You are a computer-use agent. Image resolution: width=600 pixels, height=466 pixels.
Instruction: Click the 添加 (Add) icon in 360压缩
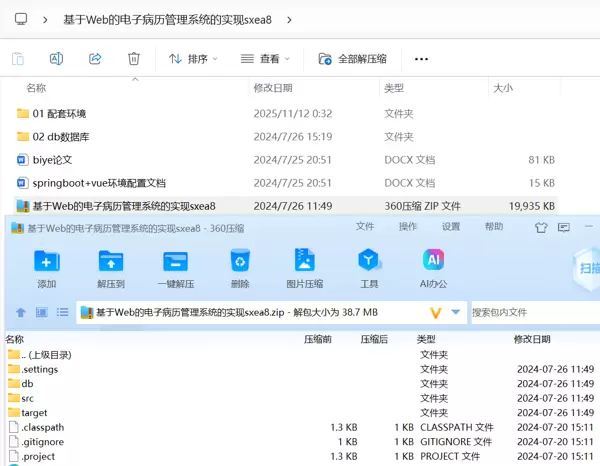(46, 262)
